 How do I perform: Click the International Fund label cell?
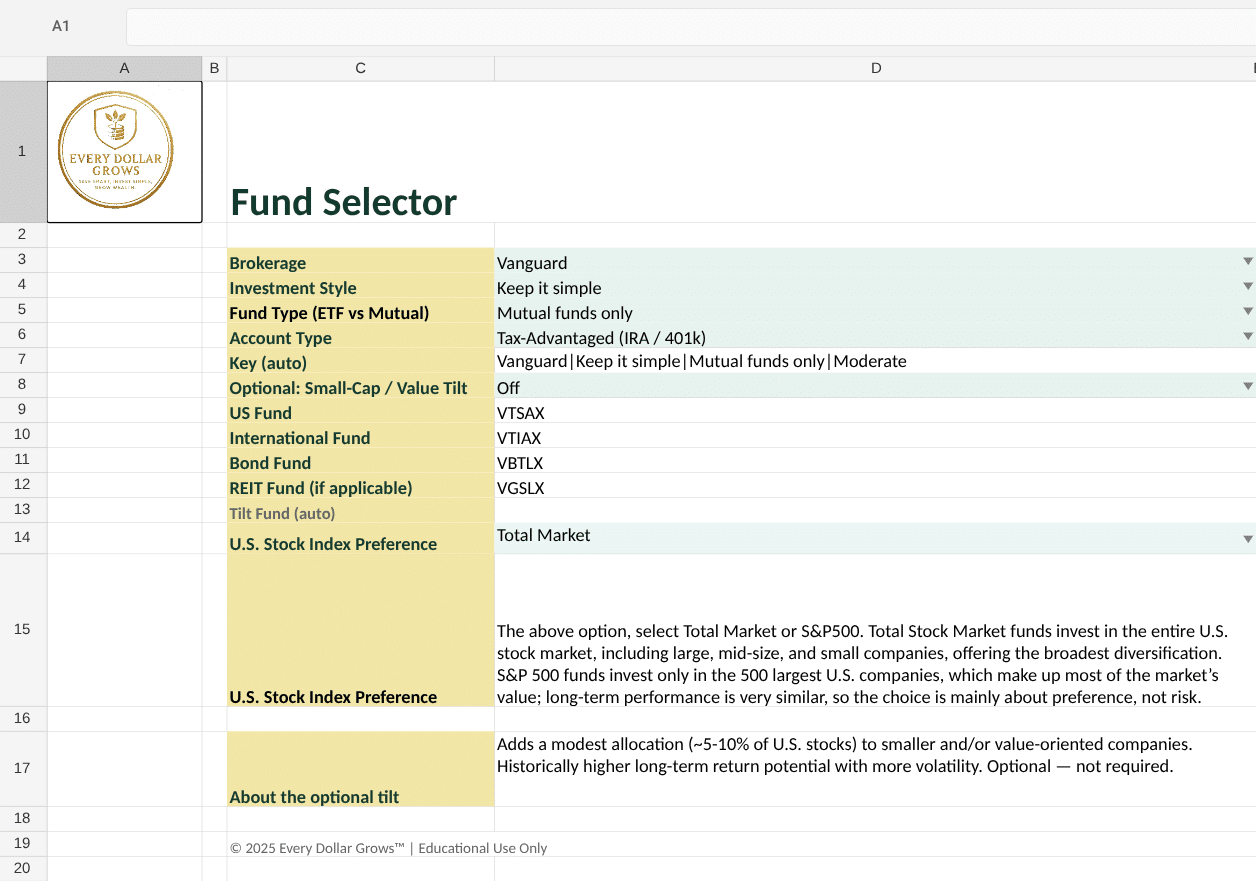(360, 436)
